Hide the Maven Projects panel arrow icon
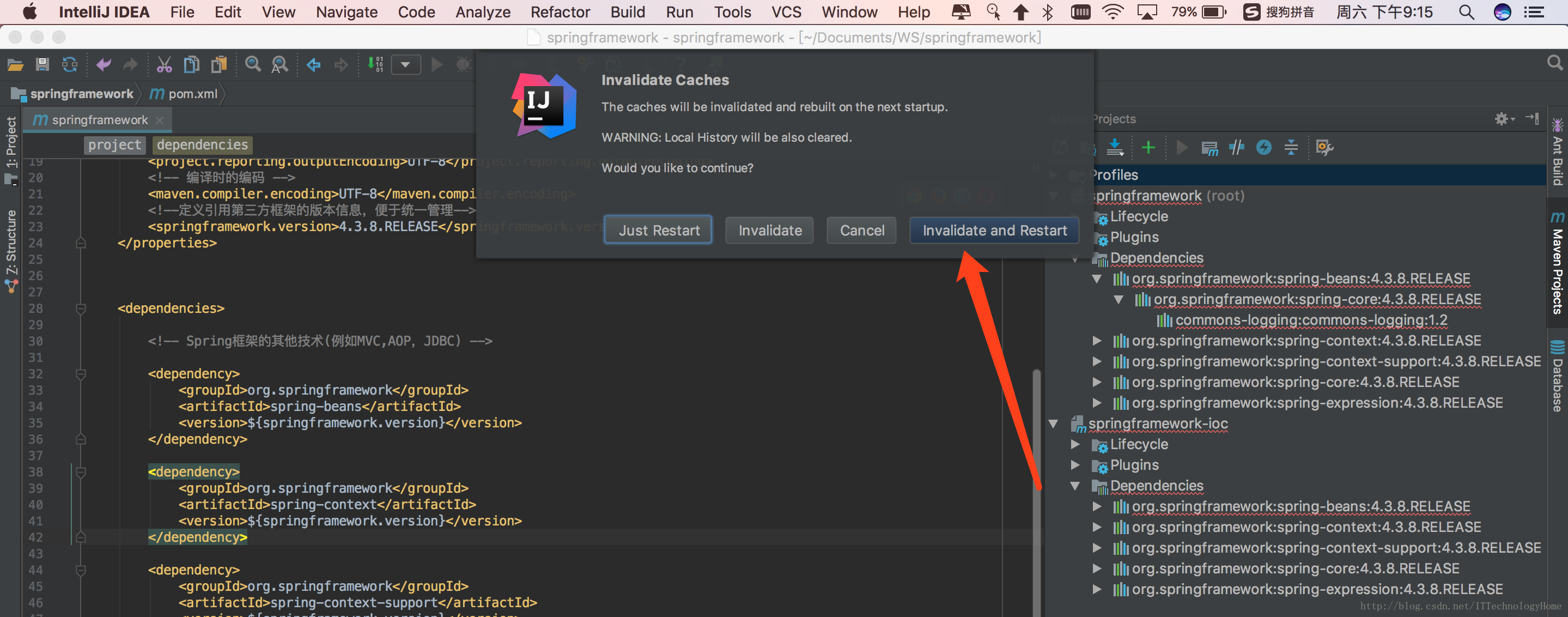 pyautogui.click(x=1532, y=118)
